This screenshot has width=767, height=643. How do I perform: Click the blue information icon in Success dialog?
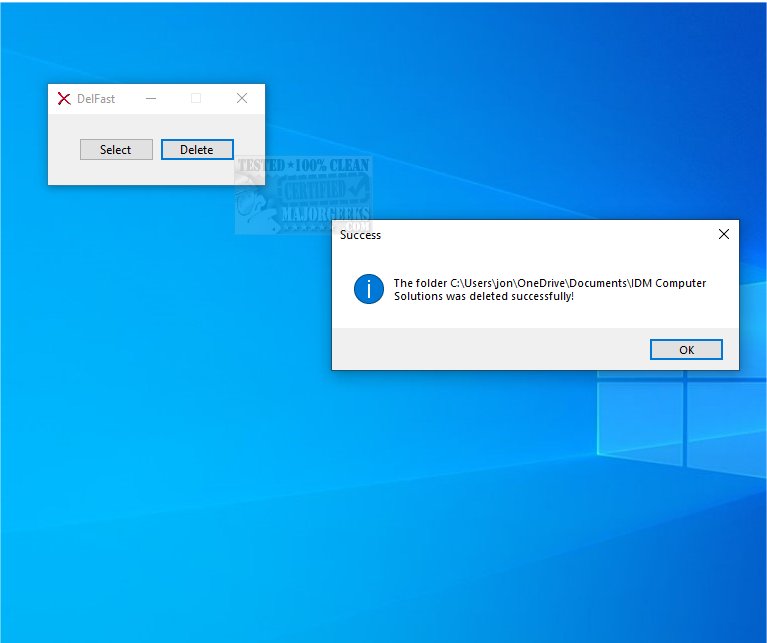point(369,289)
